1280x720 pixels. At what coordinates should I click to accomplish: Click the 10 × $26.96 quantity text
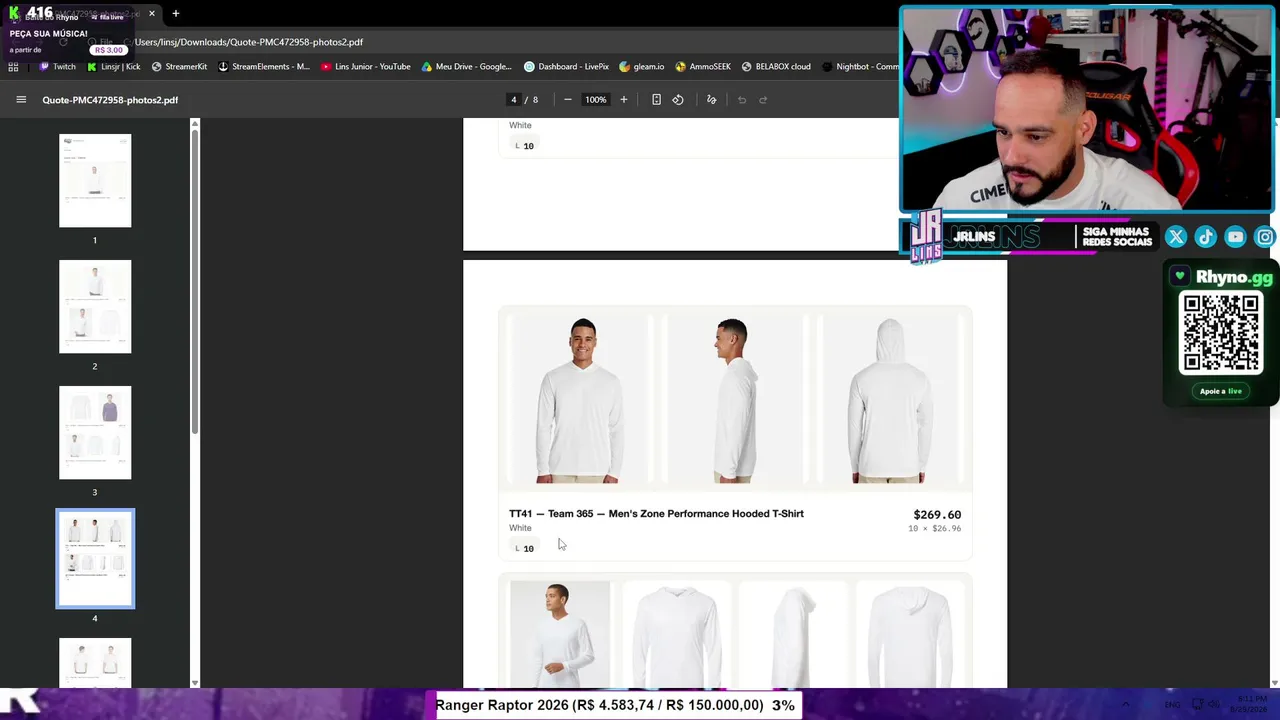934,529
